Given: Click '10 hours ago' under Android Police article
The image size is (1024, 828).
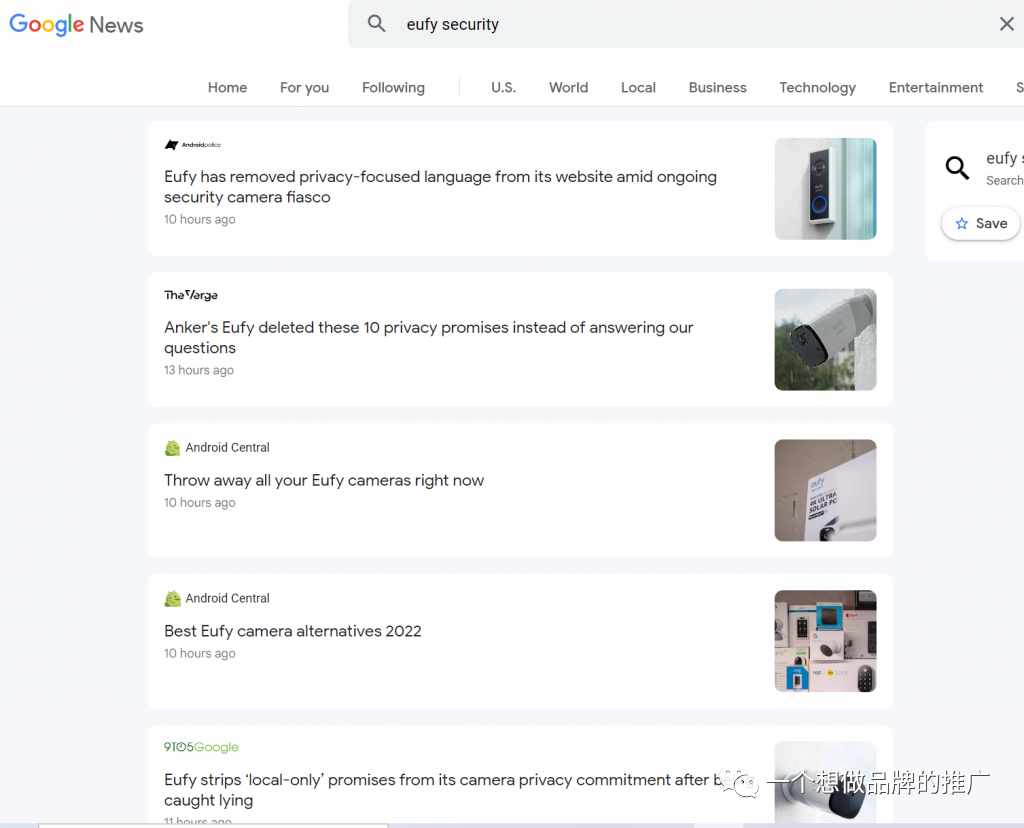Looking at the screenshot, I should coord(200,219).
